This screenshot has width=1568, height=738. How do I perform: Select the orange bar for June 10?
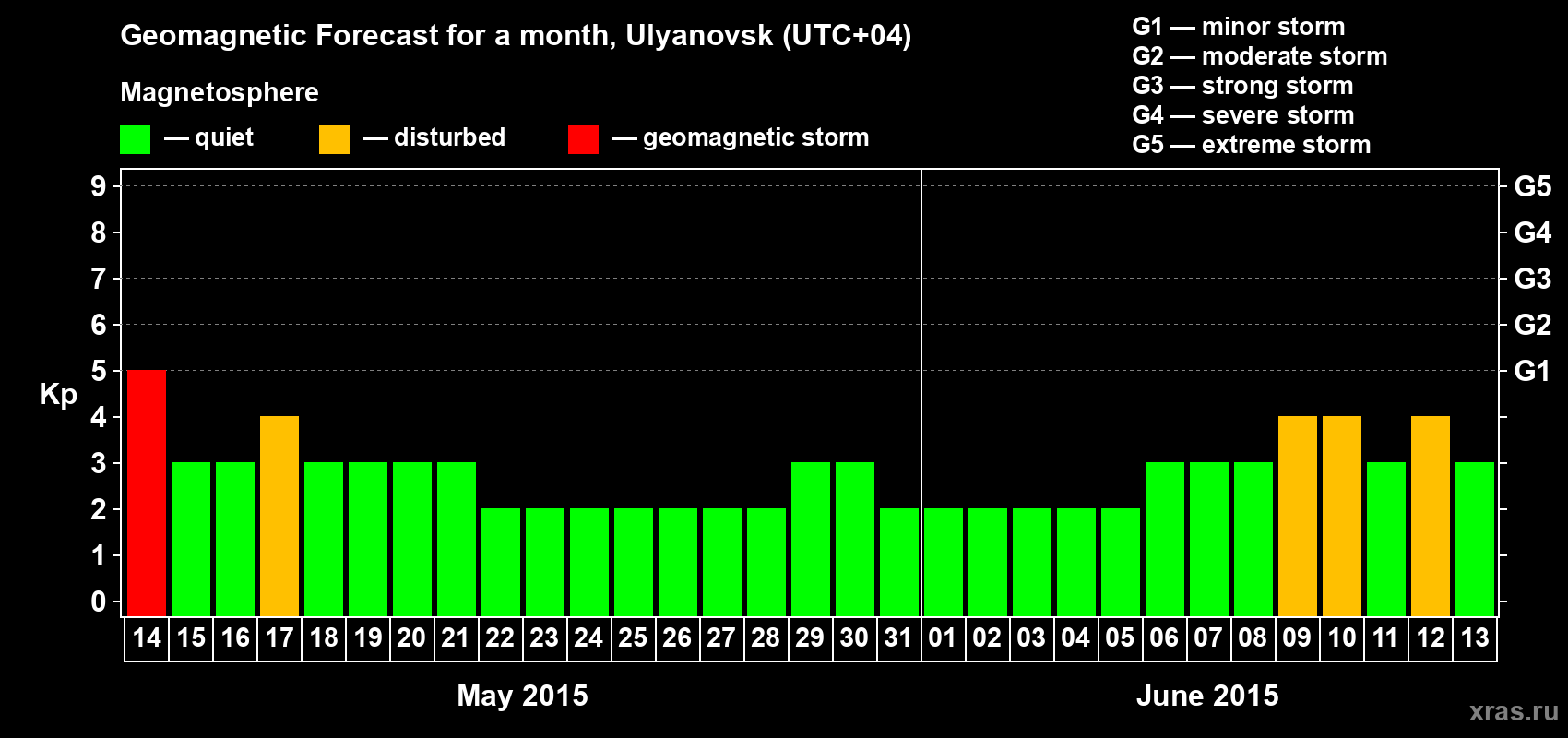tap(1342, 516)
